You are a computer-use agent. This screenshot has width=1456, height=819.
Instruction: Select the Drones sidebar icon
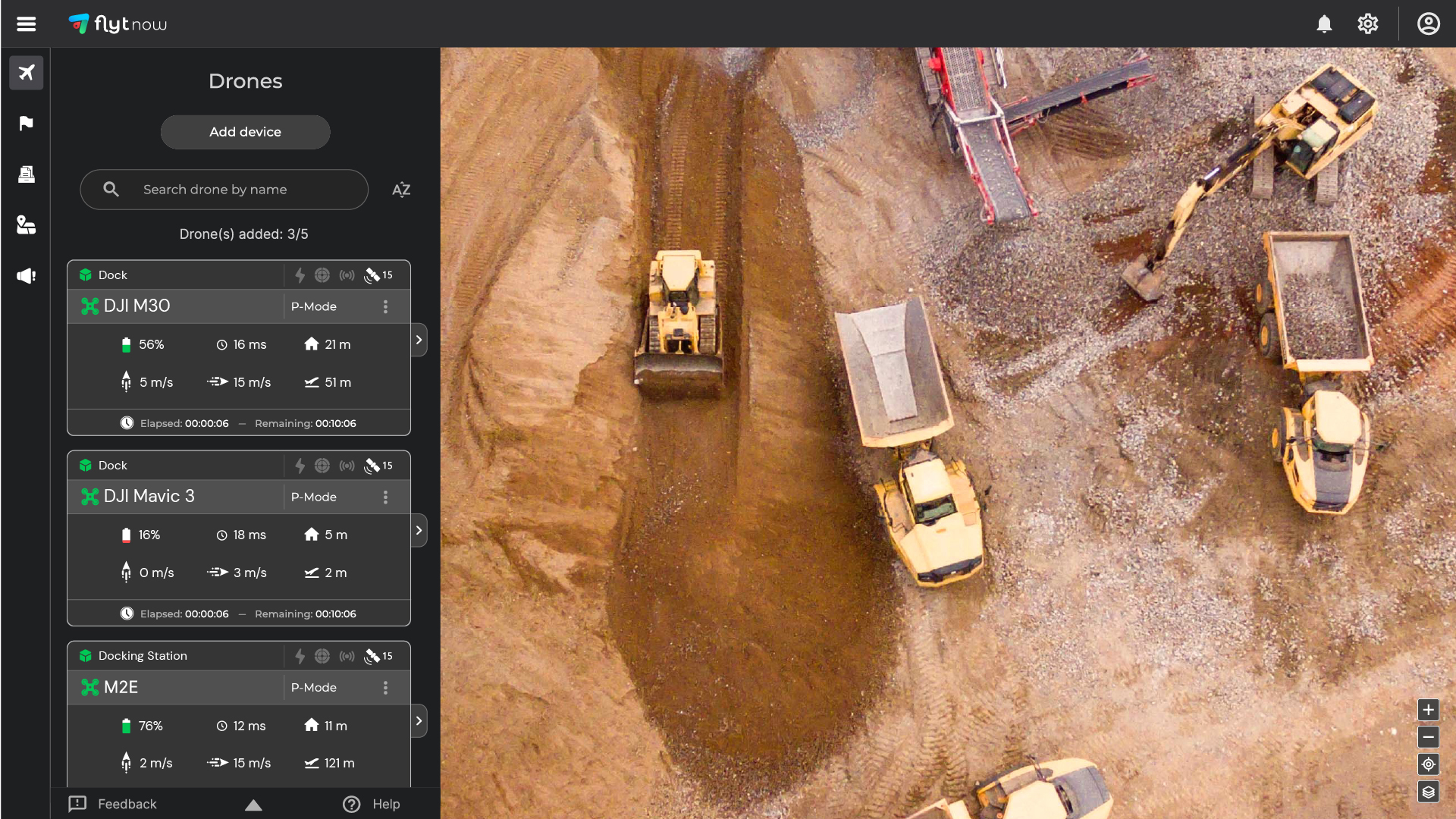point(27,73)
